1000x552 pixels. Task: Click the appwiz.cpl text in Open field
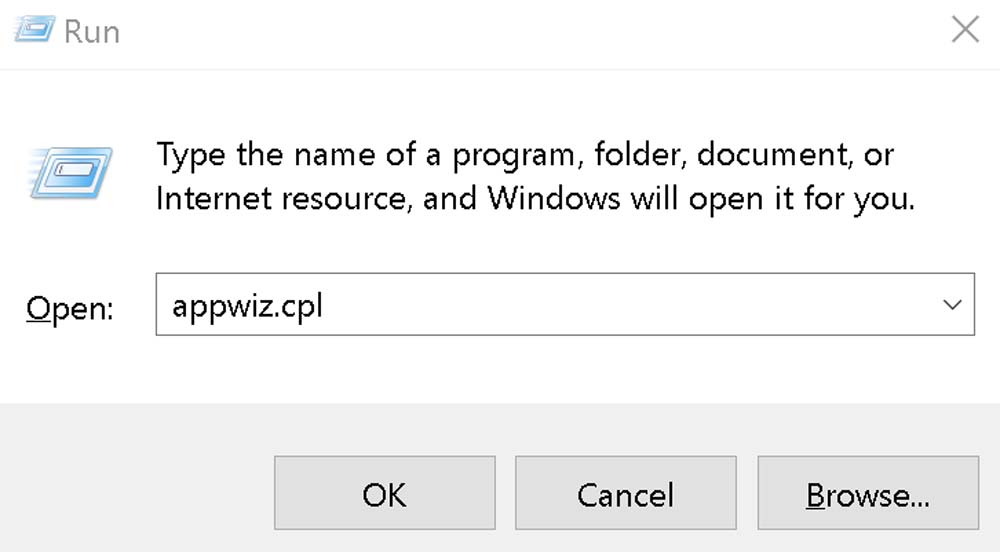(x=247, y=305)
